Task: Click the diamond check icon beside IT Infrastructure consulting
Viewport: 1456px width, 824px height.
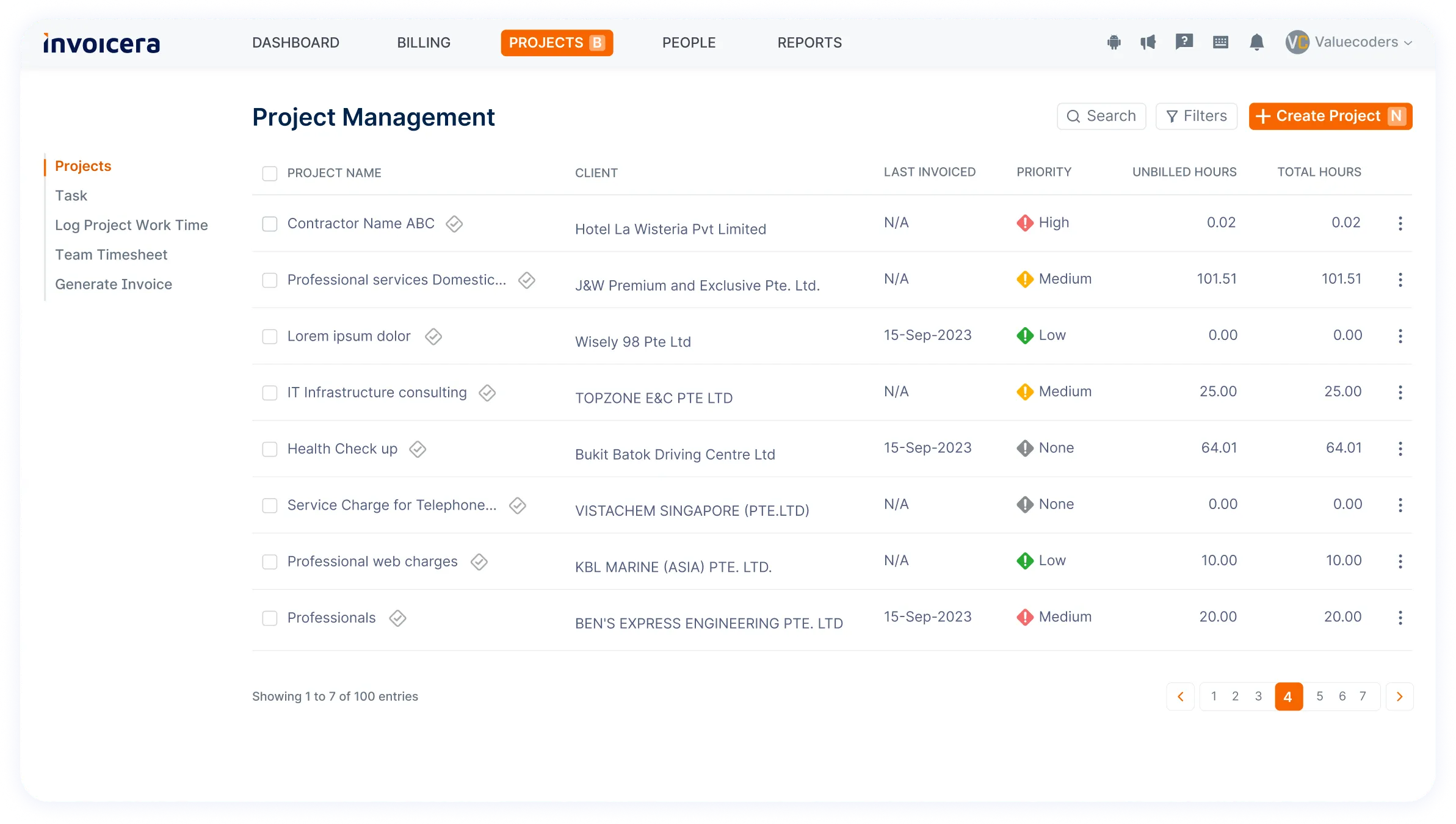Action: (x=487, y=392)
